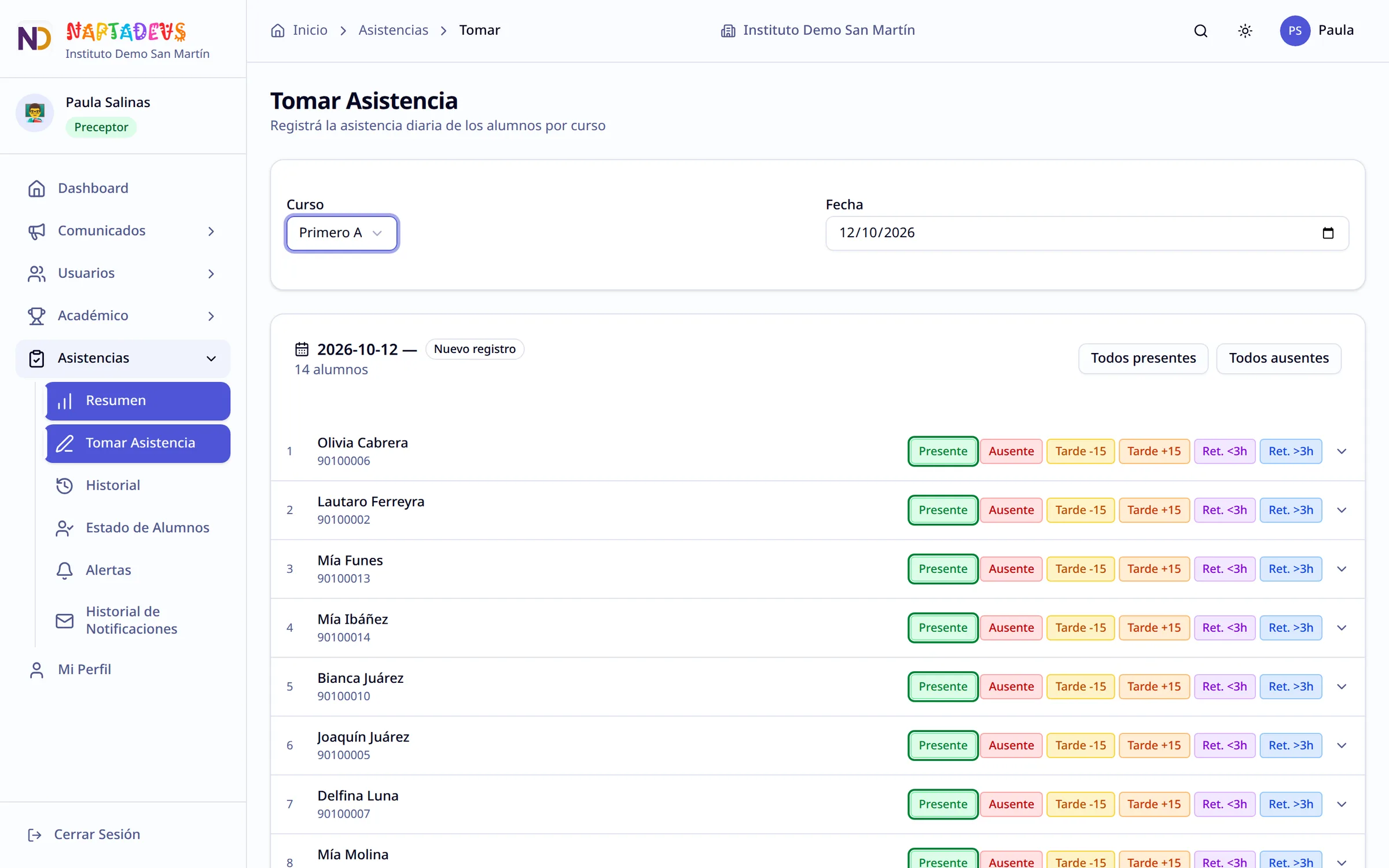Open the Curso dropdown showing Primero A
The height and width of the screenshot is (868, 1389).
tap(341, 233)
